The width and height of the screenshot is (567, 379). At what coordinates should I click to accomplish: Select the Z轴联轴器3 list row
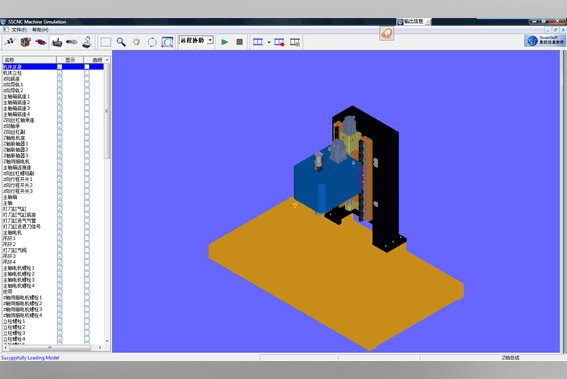point(54,156)
